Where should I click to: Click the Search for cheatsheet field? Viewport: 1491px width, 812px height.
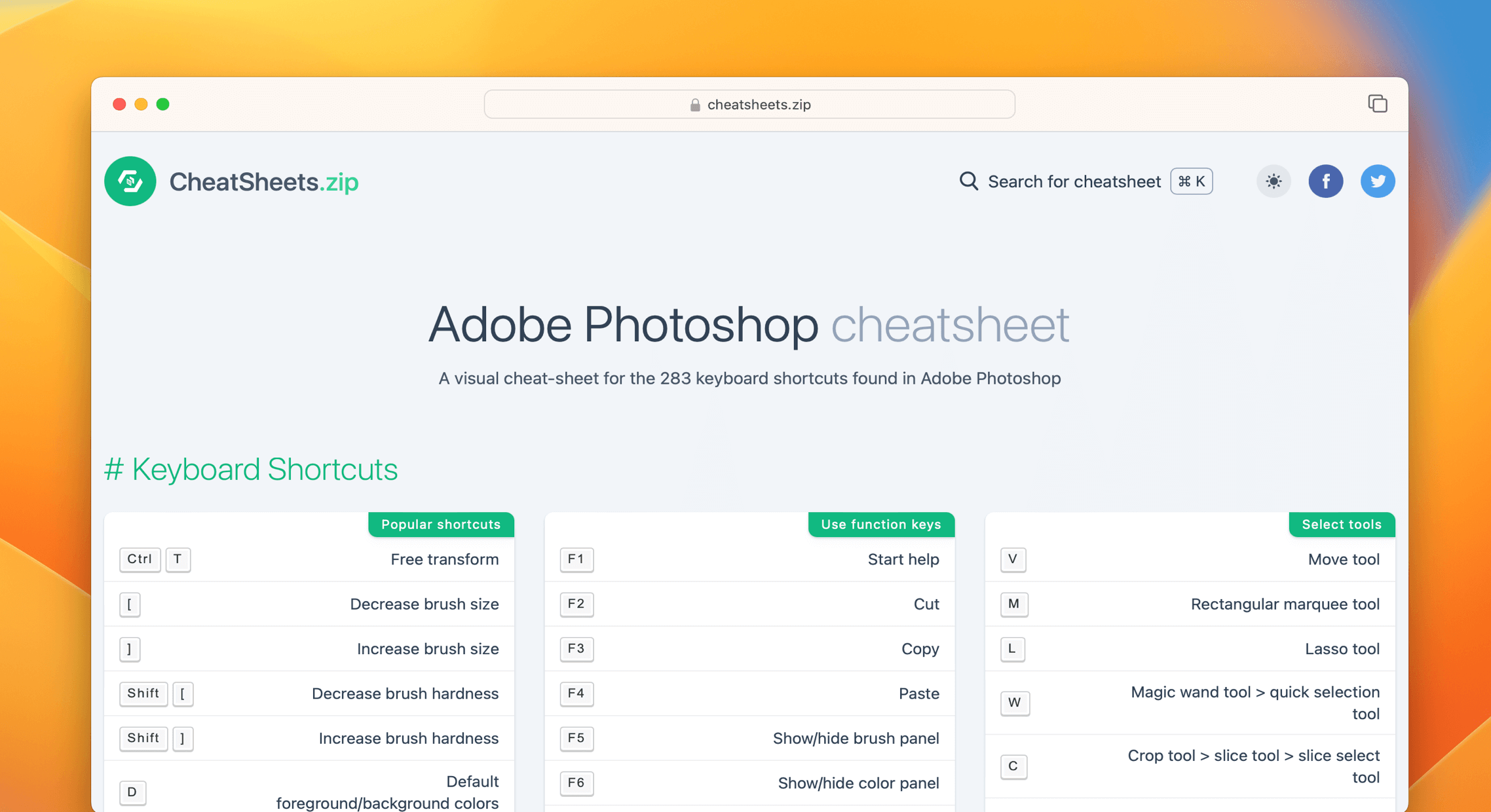coord(1074,181)
